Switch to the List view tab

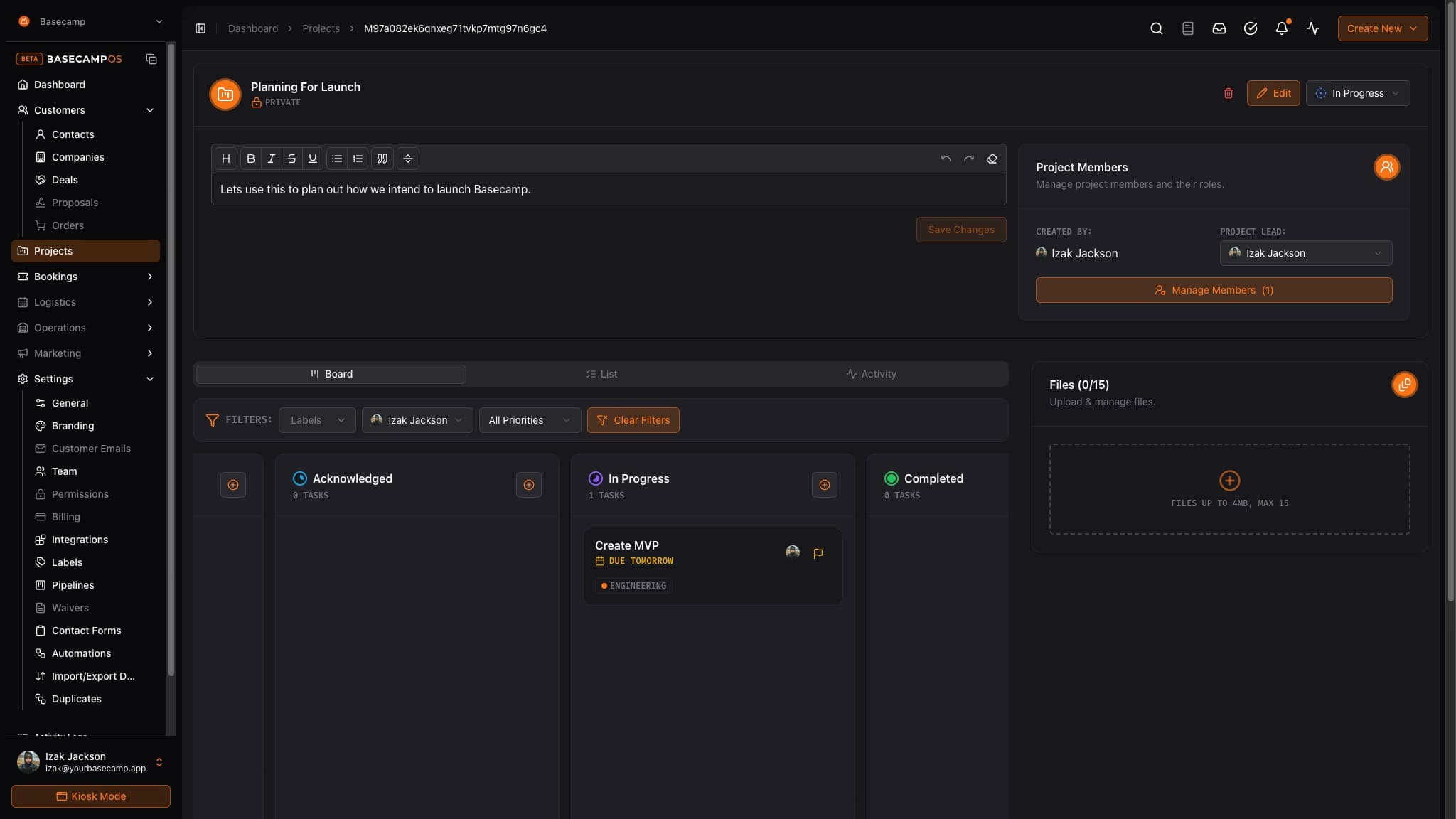point(601,374)
